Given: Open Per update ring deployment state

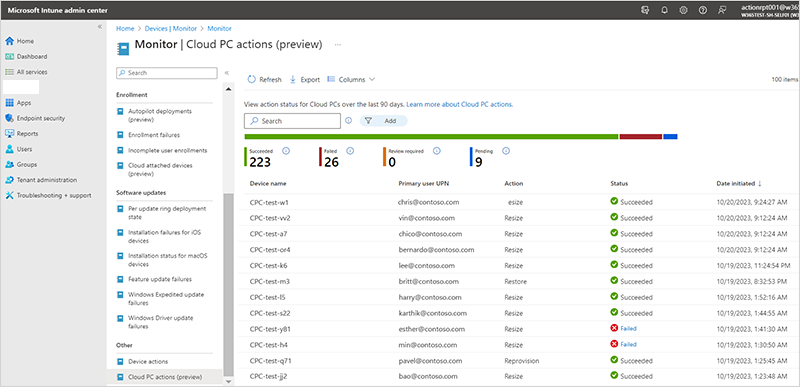Looking at the screenshot, I should (167, 213).
